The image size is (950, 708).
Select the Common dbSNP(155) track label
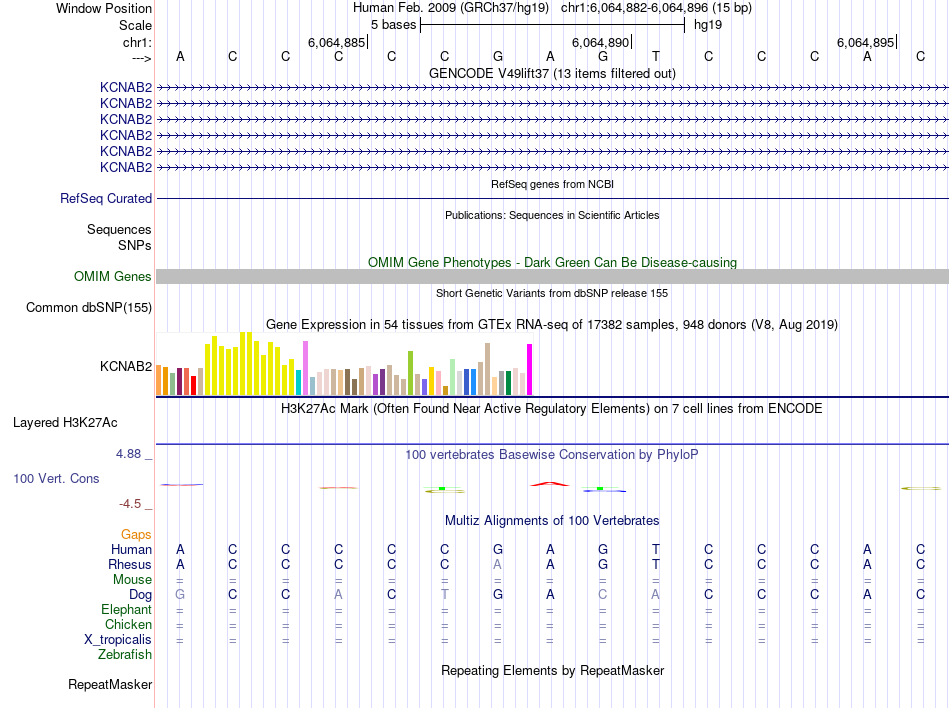pyautogui.click(x=88, y=308)
